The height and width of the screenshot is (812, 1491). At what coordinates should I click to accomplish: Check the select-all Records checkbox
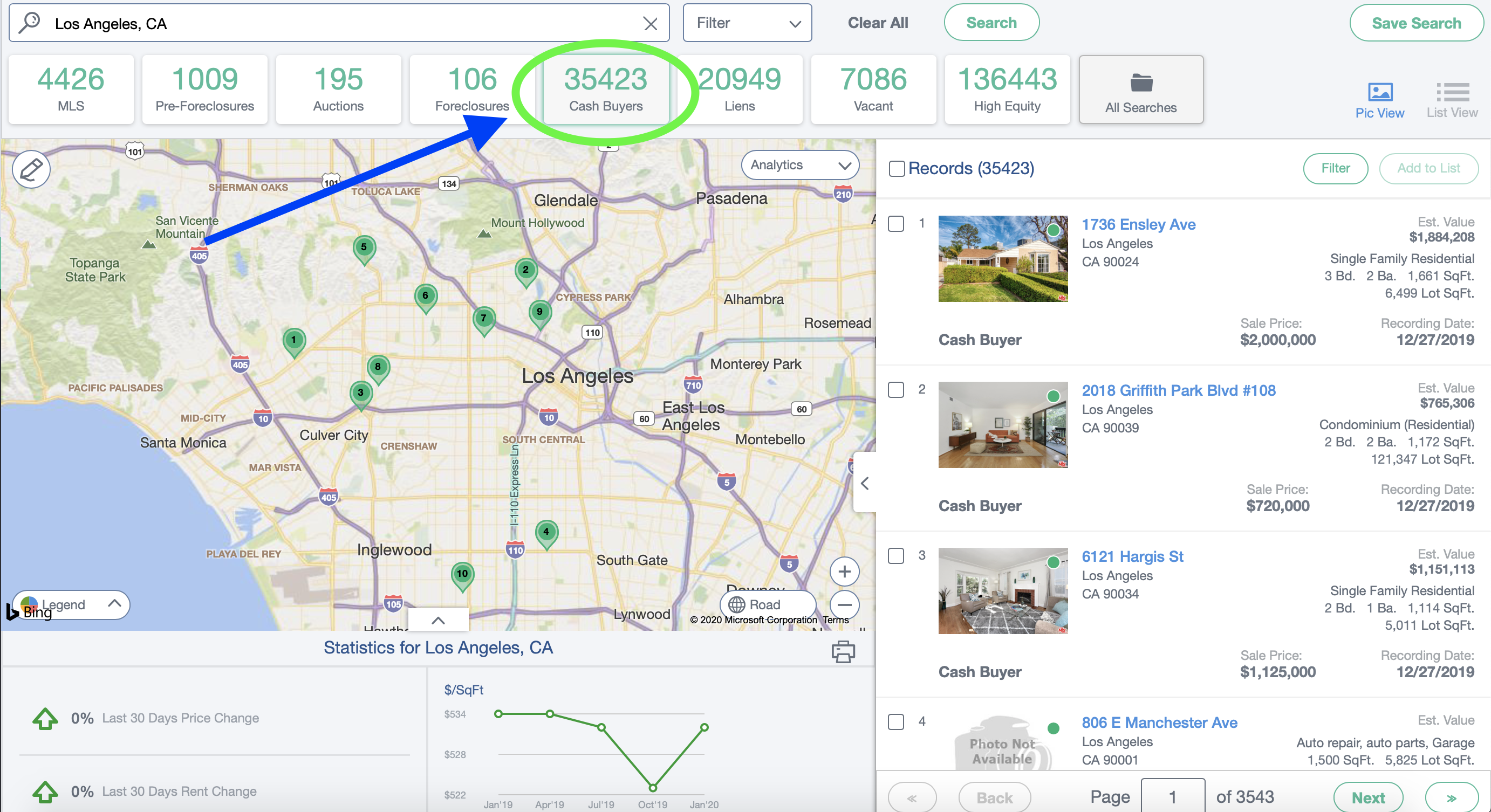point(897,168)
